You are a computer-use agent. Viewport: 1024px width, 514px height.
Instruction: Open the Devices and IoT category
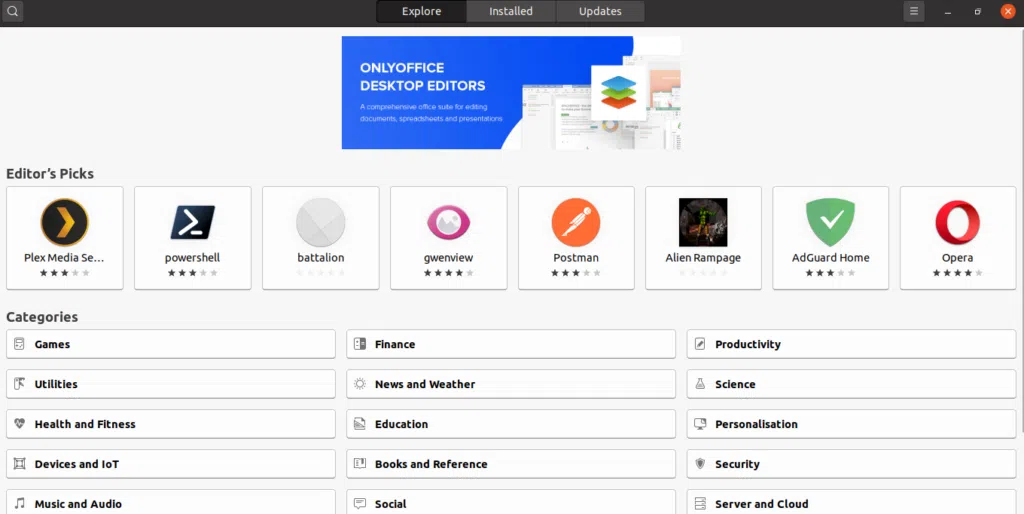pos(170,463)
